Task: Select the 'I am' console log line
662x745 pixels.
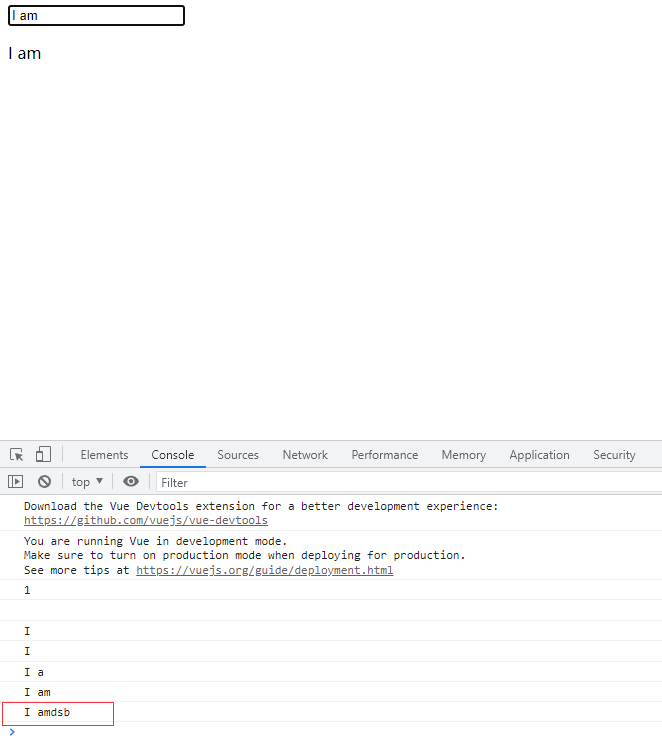Action: coord(331,692)
